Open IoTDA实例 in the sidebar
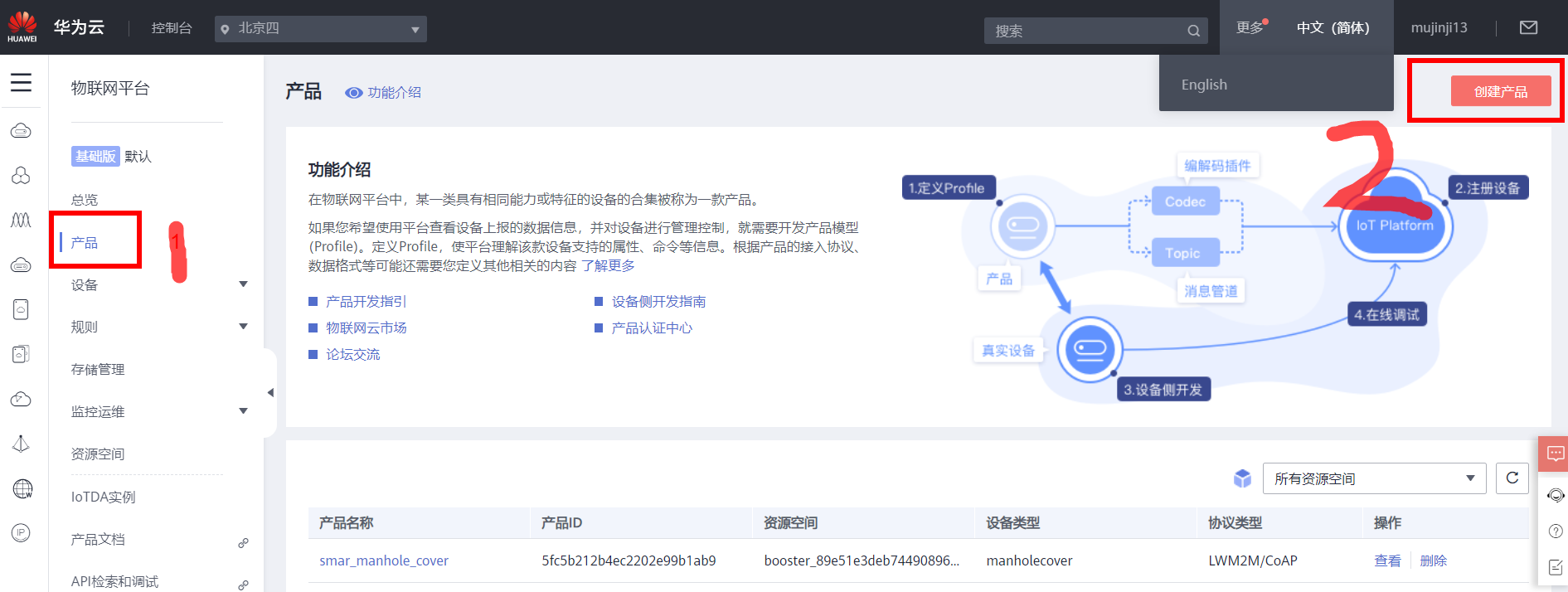The width and height of the screenshot is (1568, 592). click(103, 497)
